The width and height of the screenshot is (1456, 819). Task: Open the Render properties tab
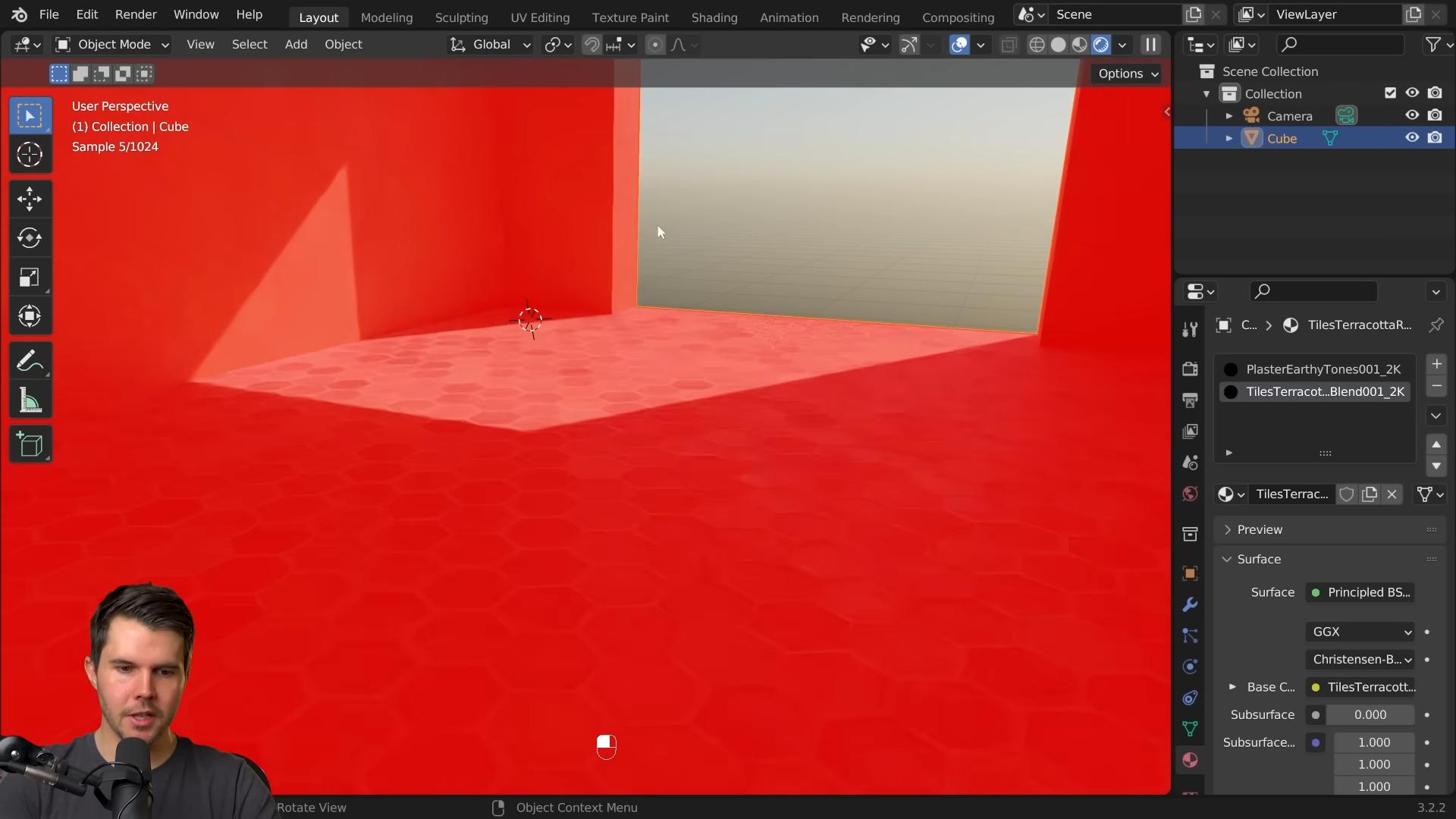1190,369
